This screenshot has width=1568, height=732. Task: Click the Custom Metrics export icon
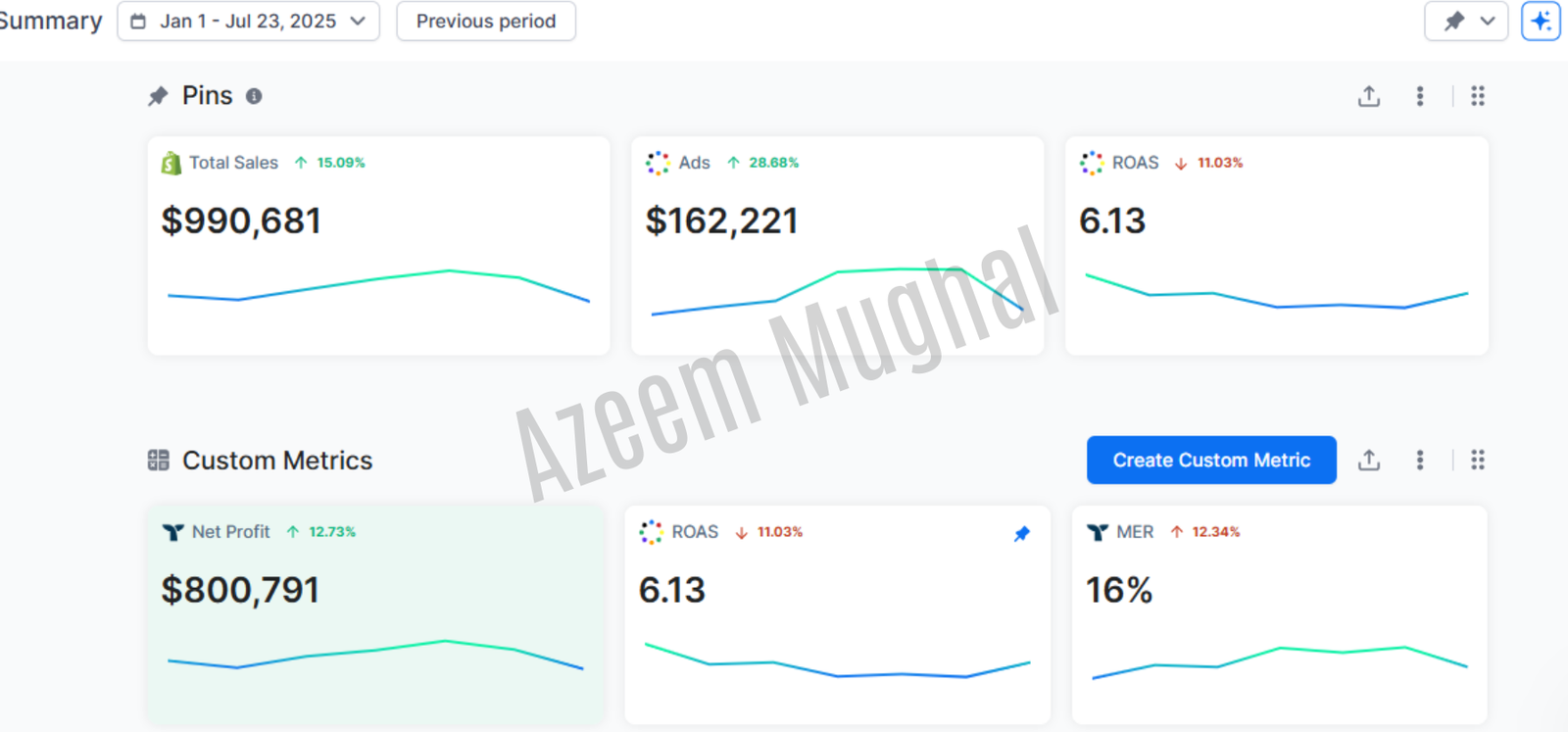[x=1369, y=461]
